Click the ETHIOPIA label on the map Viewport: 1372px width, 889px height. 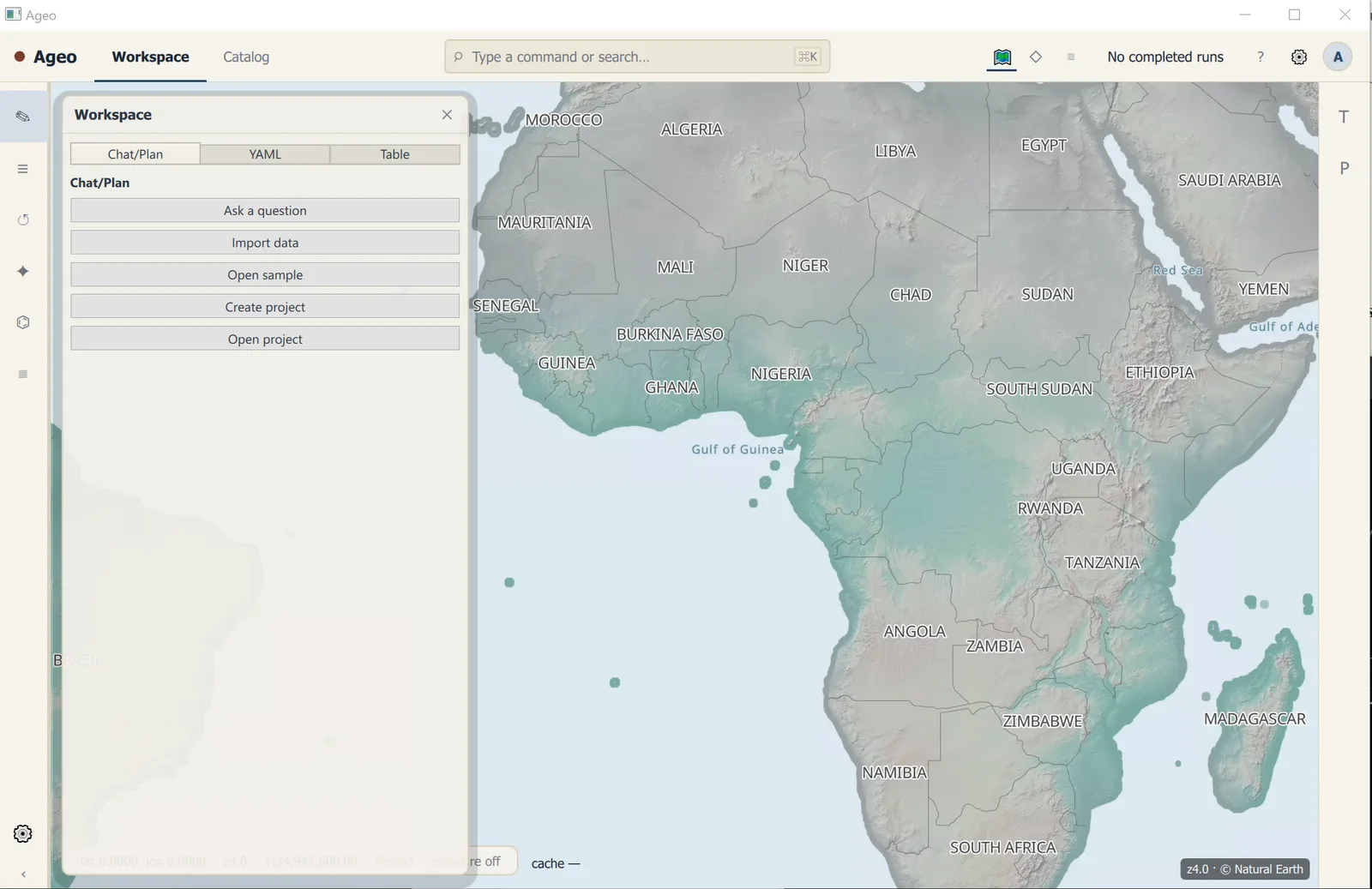1159,372
